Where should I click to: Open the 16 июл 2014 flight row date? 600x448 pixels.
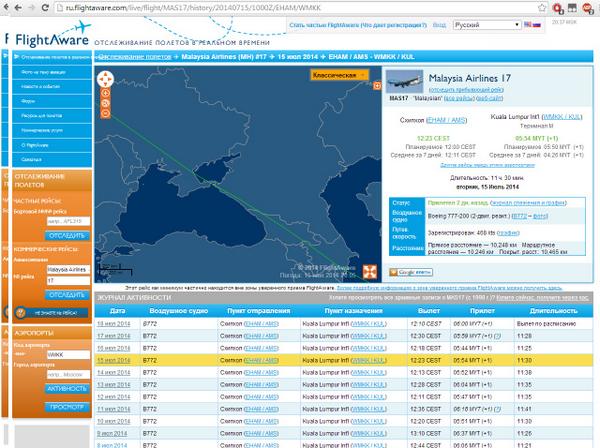pos(114,348)
